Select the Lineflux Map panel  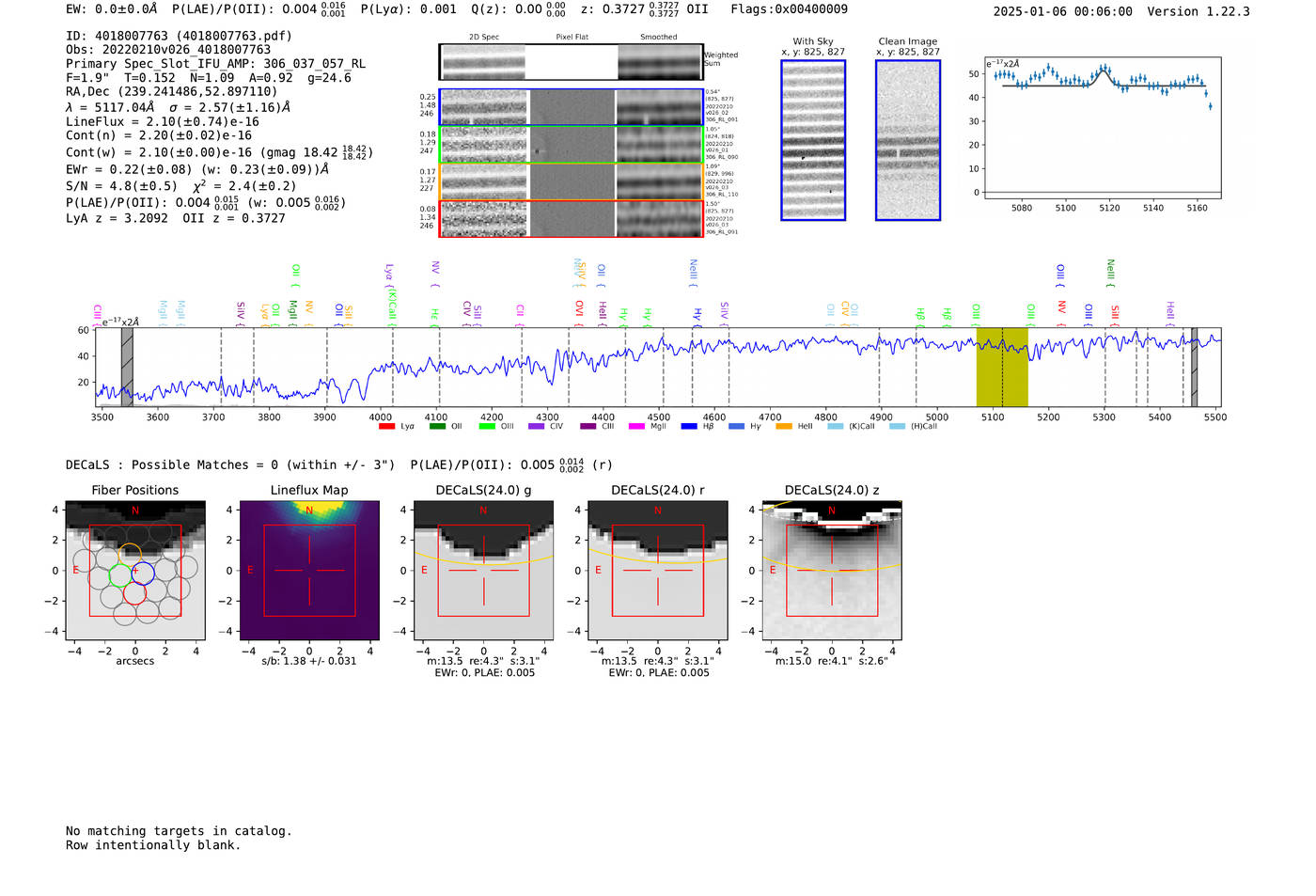tap(309, 571)
